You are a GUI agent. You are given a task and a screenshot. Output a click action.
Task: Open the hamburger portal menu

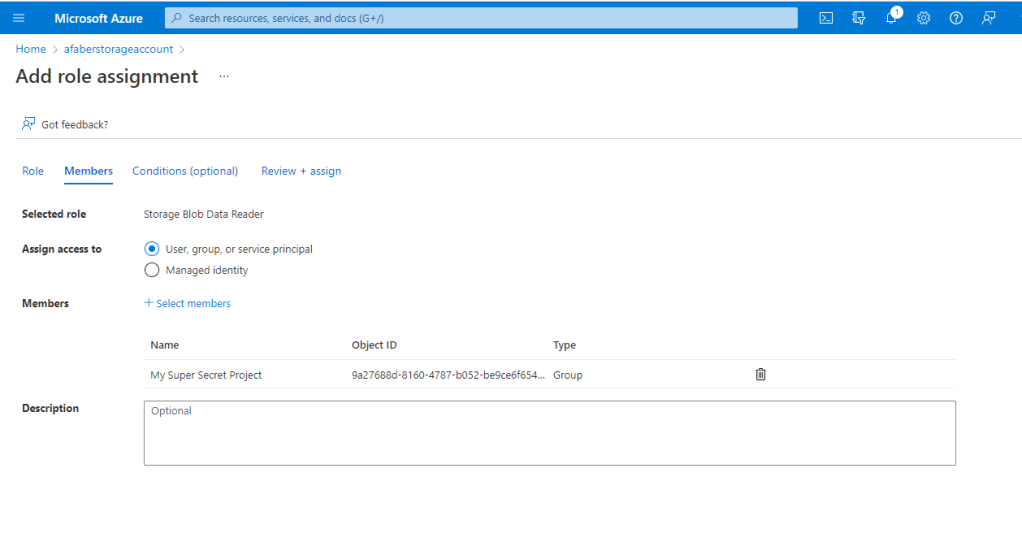click(18, 18)
